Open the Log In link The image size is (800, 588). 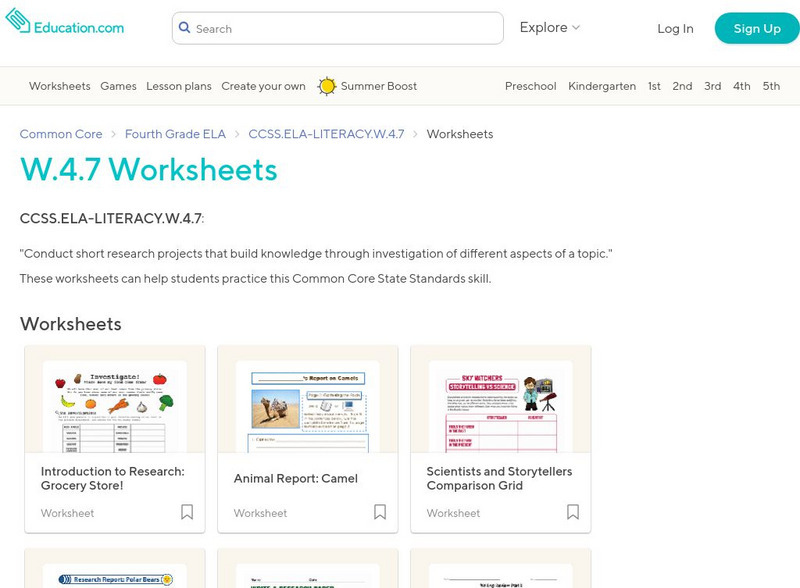[x=675, y=29]
